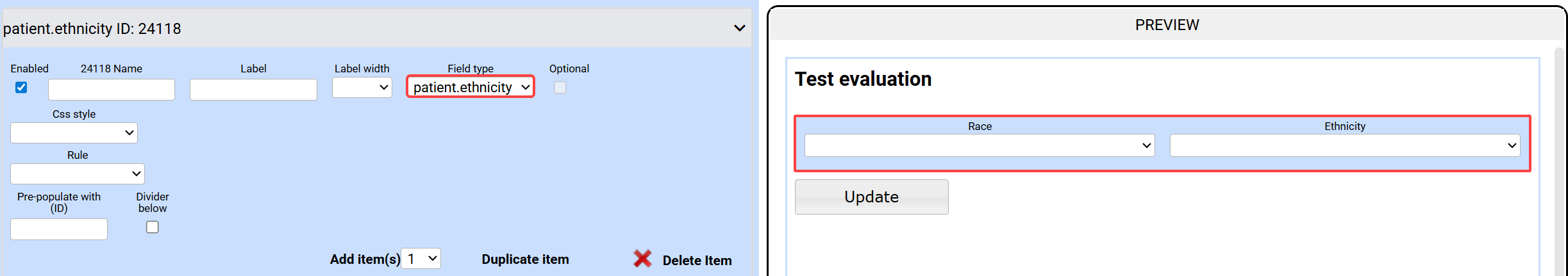Collapse the patient.ethnicity ID 24118 panel

[x=739, y=28]
